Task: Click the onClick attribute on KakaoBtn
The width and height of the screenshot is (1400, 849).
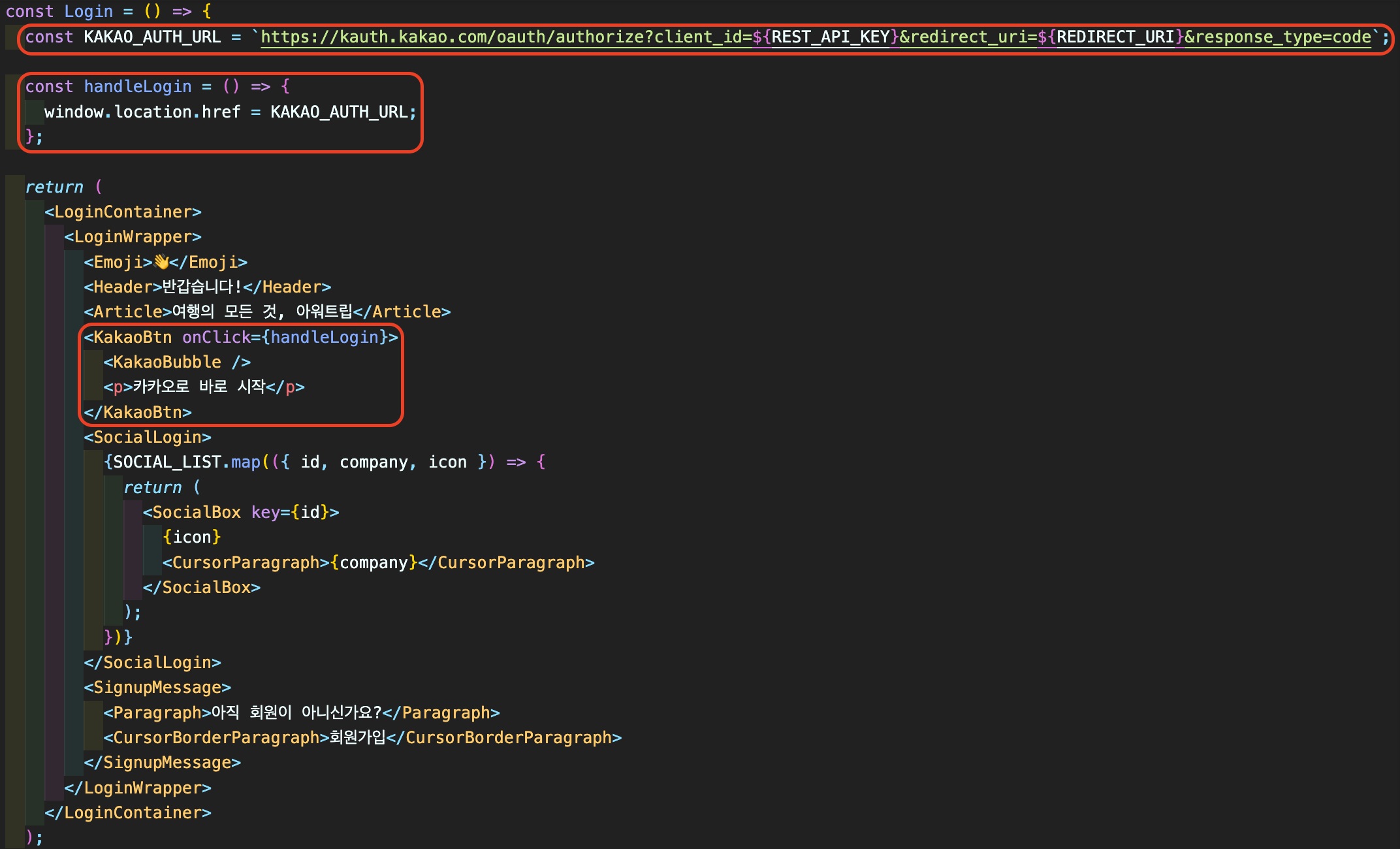Action: [216, 338]
